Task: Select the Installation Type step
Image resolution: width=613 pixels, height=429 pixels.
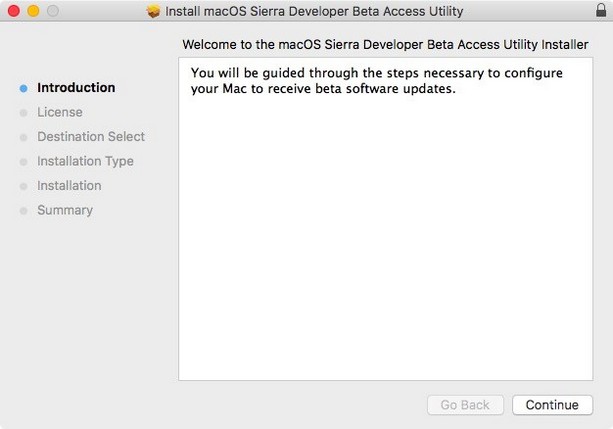Action: click(85, 161)
